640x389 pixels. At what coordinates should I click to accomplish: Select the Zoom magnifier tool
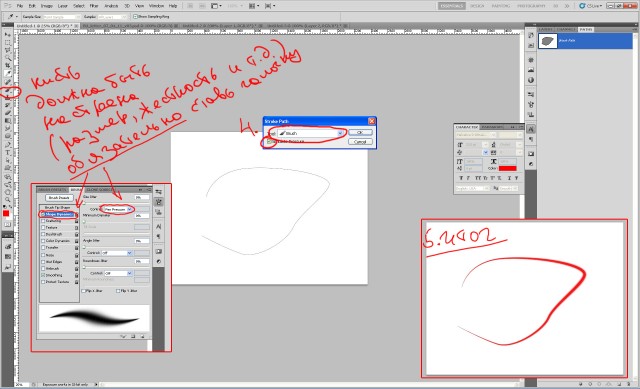point(7,200)
